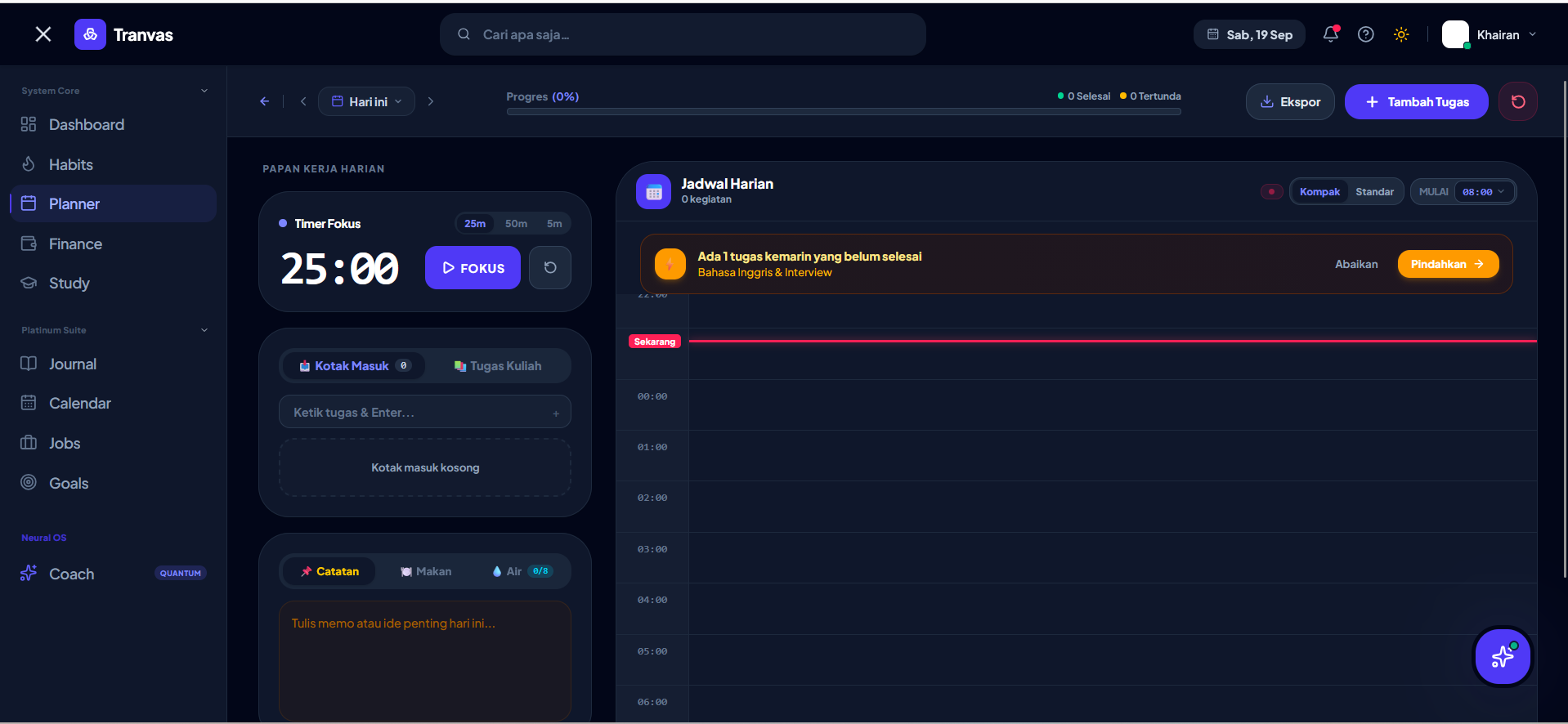Switch schedule view to Kompak
The height and width of the screenshot is (724, 1568).
point(1319,192)
